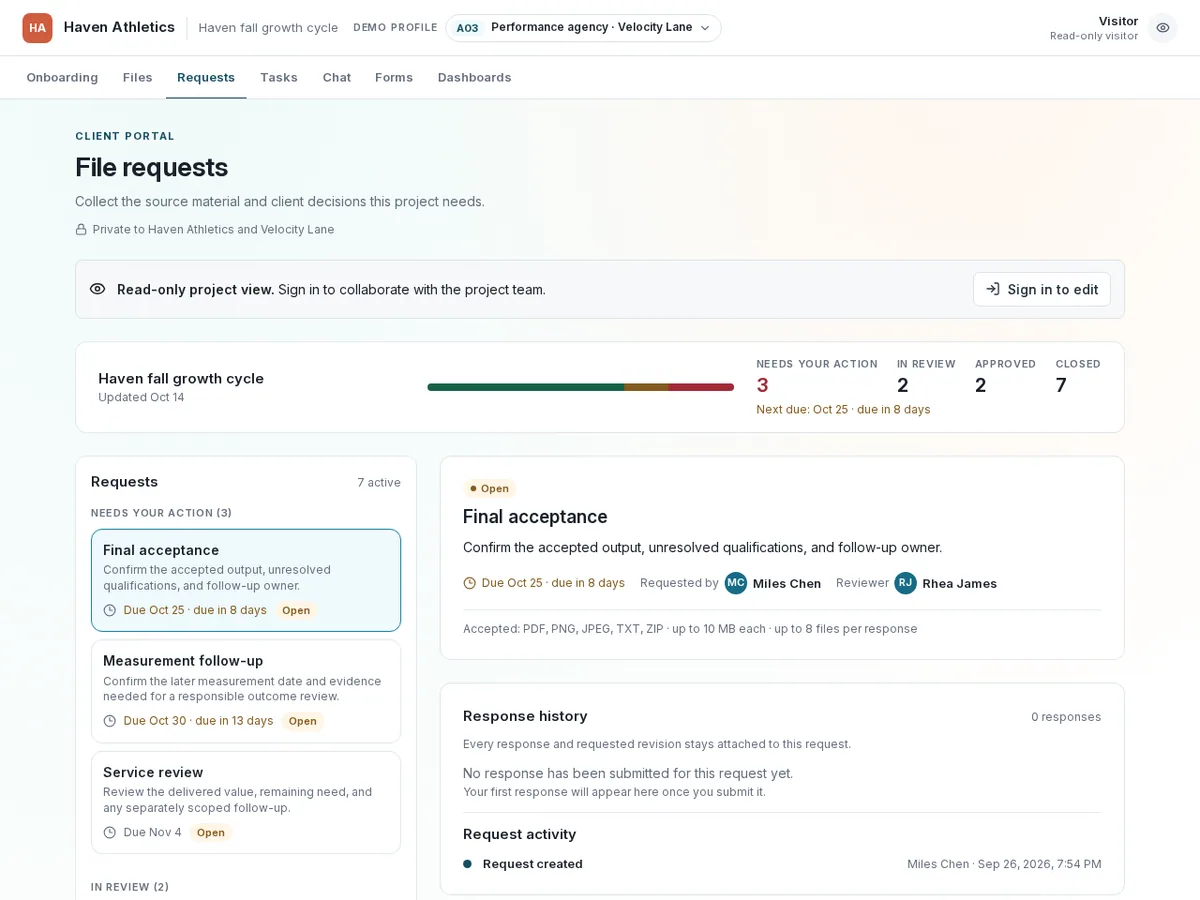
Task: Open the Onboarding tab
Action: [x=62, y=77]
